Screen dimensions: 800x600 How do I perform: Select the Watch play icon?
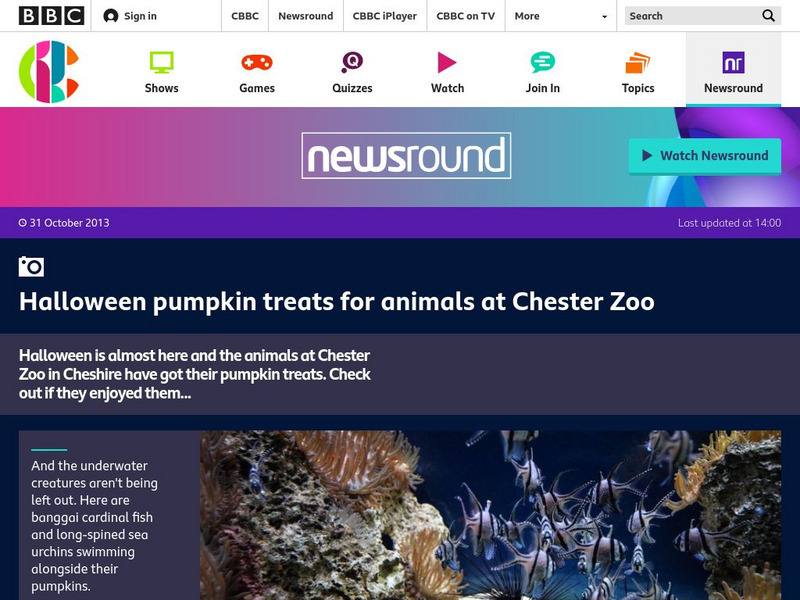click(447, 62)
